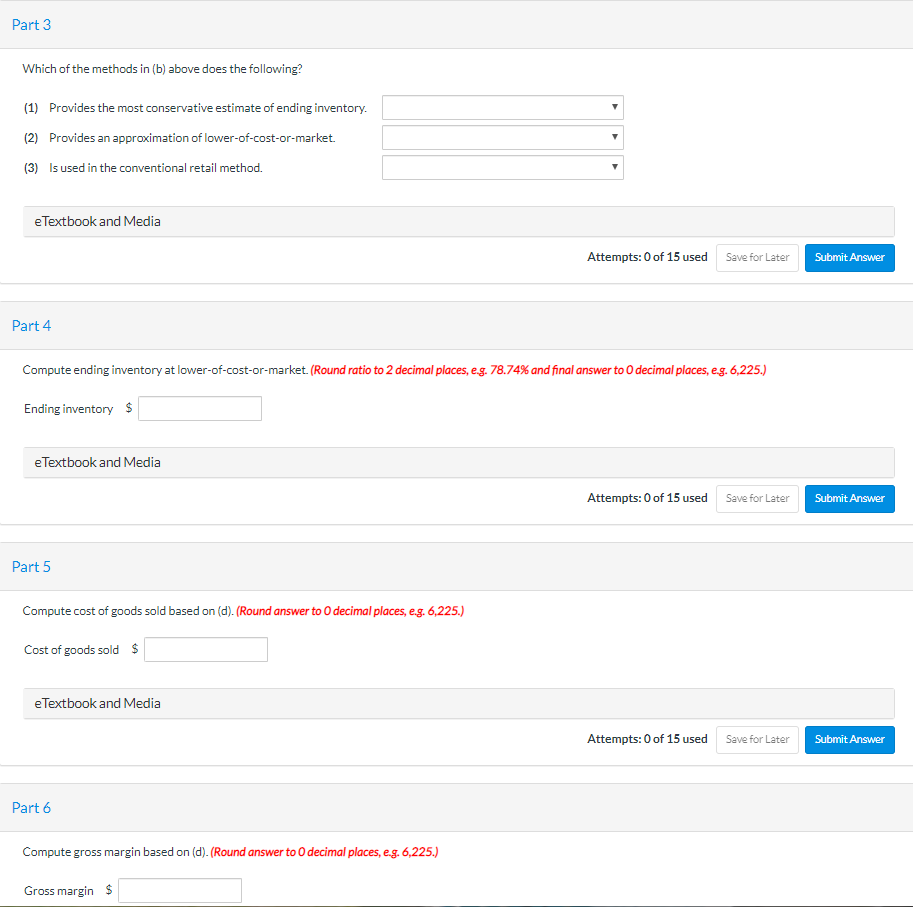
Task: Submit Answer for Part 5
Action: 849,739
